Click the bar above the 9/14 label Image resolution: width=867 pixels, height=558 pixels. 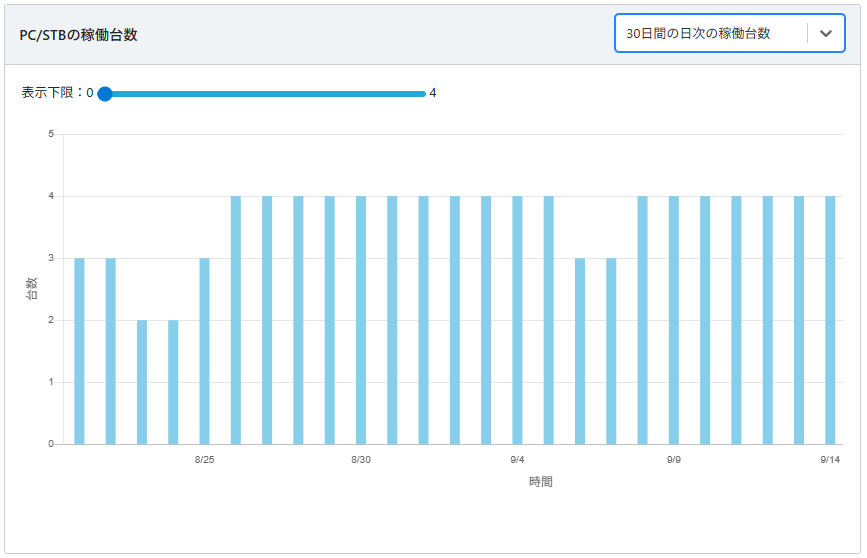point(830,320)
